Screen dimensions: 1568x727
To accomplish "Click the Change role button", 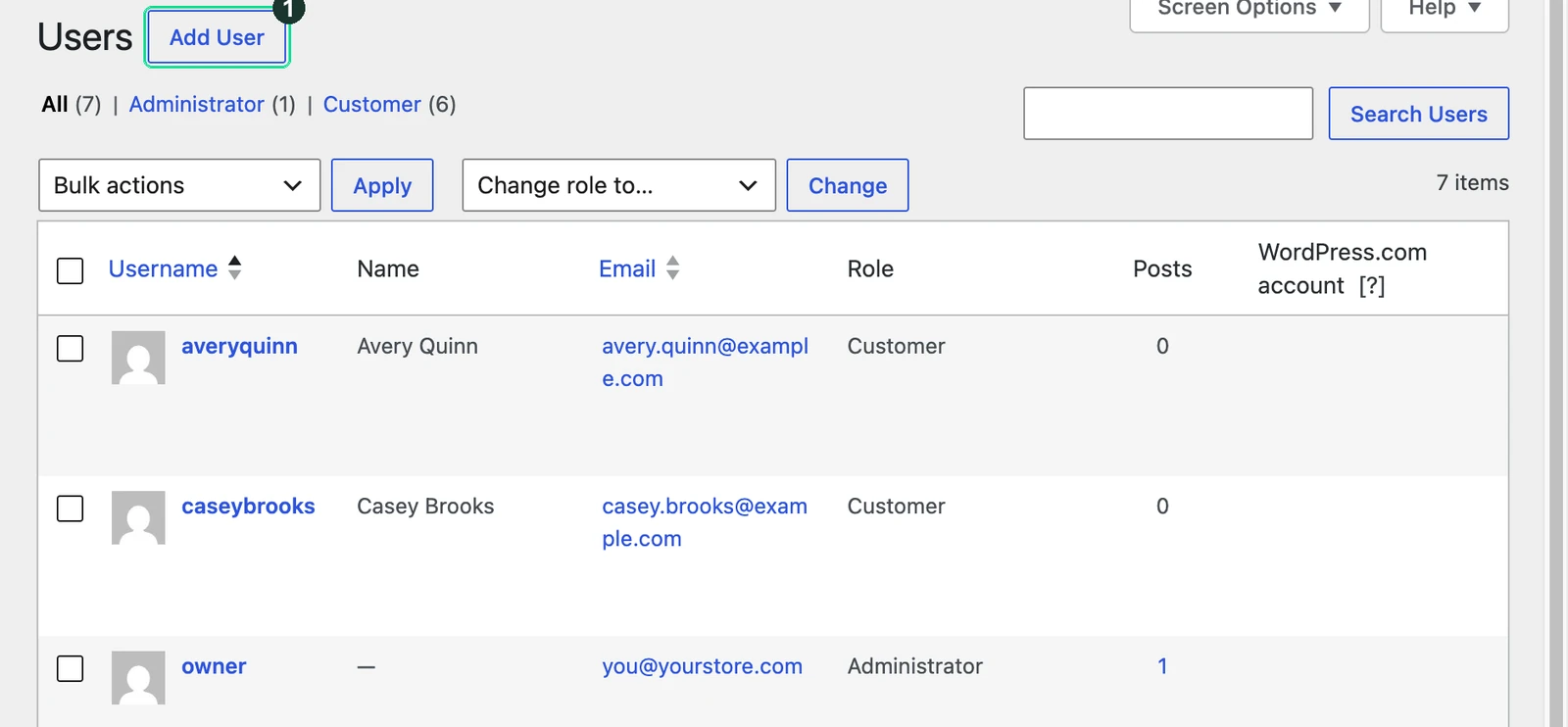I will (x=848, y=185).
